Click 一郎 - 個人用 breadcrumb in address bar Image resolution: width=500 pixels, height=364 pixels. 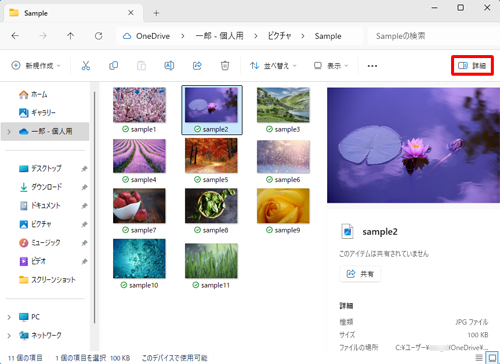pyautogui.click(x=219, y=36)
